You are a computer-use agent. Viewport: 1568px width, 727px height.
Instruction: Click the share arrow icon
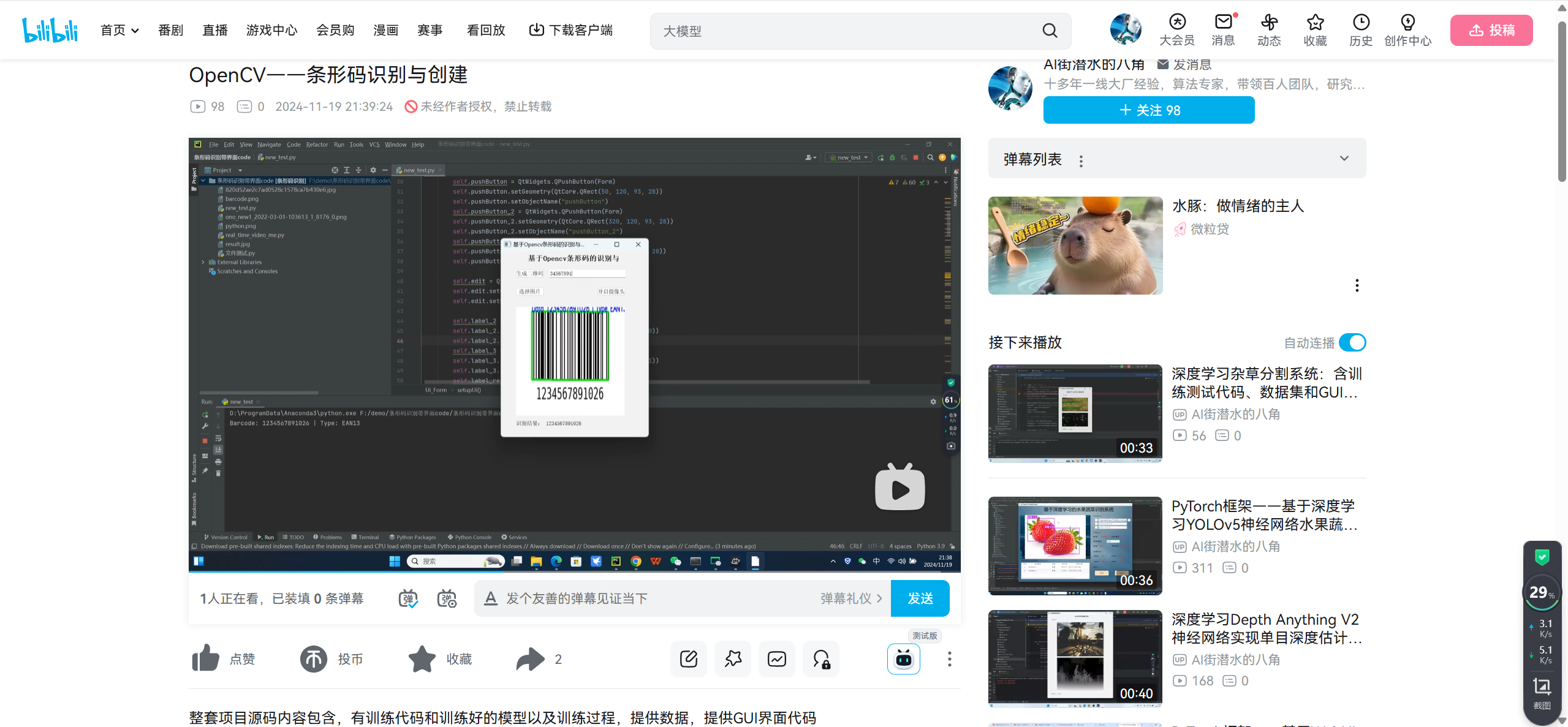pyautogui.click(x=530, y=659)
